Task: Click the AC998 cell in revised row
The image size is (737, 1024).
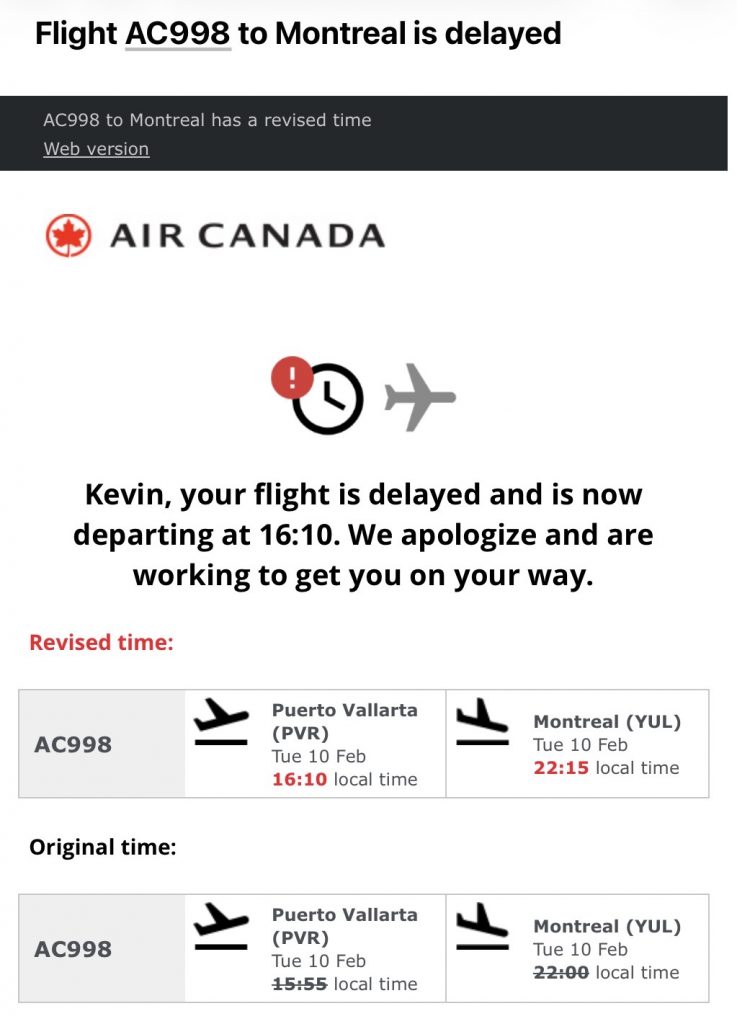Action: click(x=73, y=744)
